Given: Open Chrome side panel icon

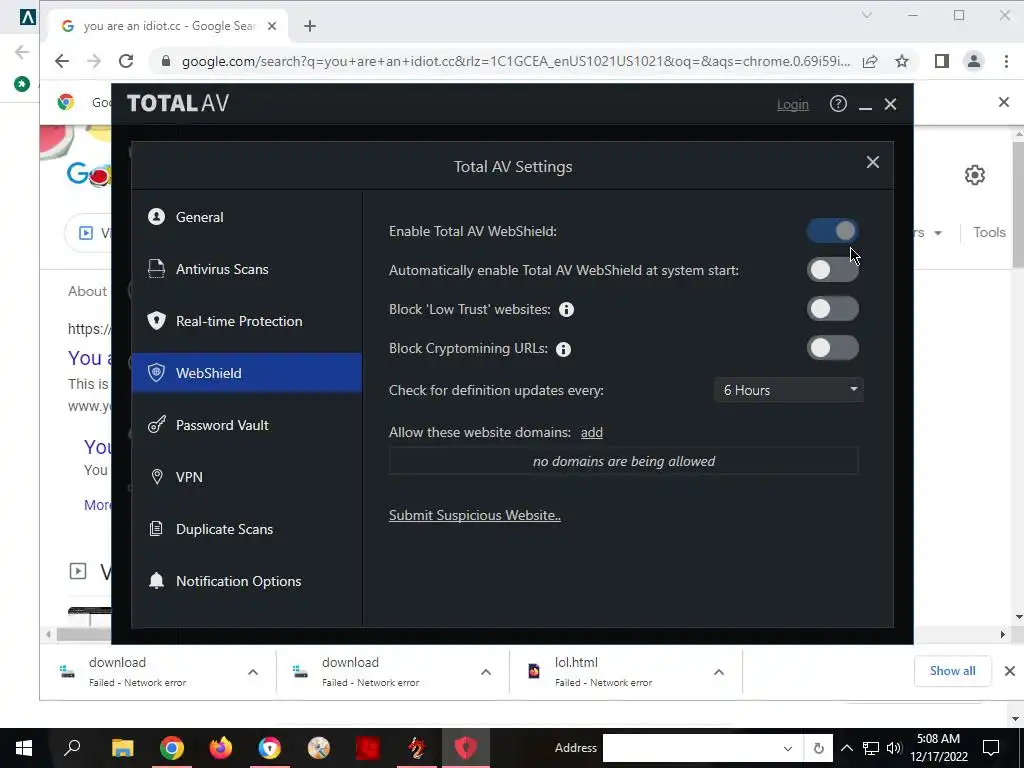Looking at the screenshot, I should pyautogui.click(x=941, y=61).
